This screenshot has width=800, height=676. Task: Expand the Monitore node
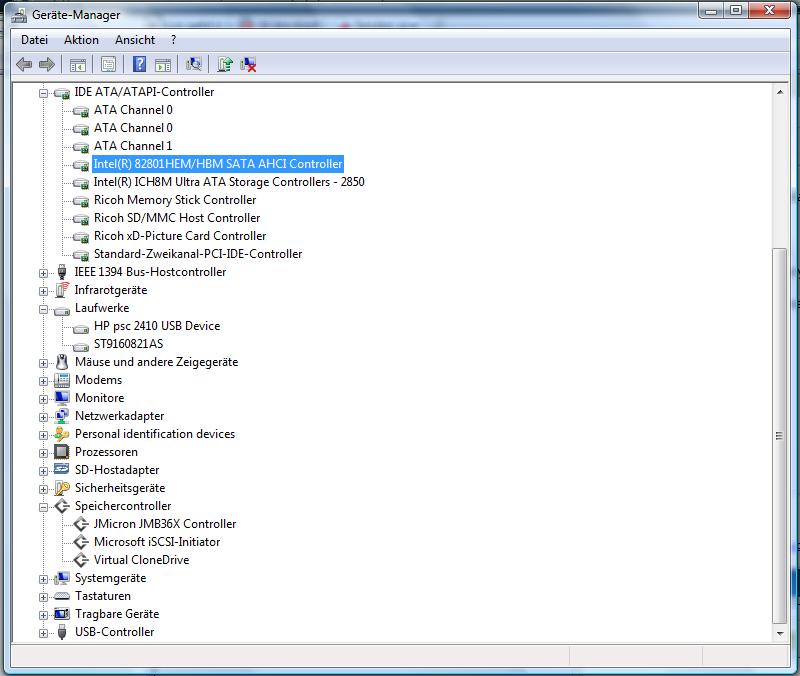click(x=43, y=399)
